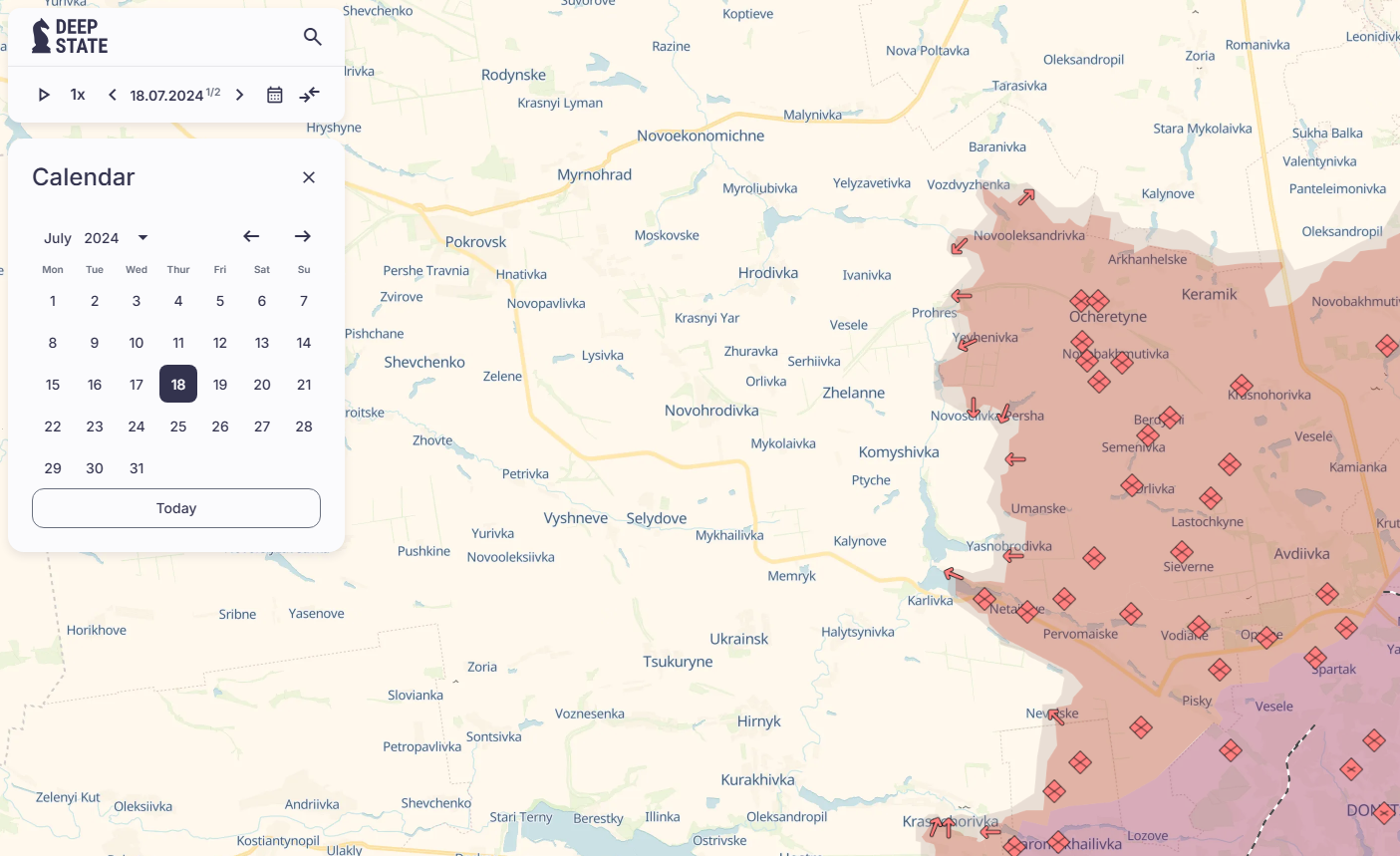Click the Selydove town label

(657, 518)
